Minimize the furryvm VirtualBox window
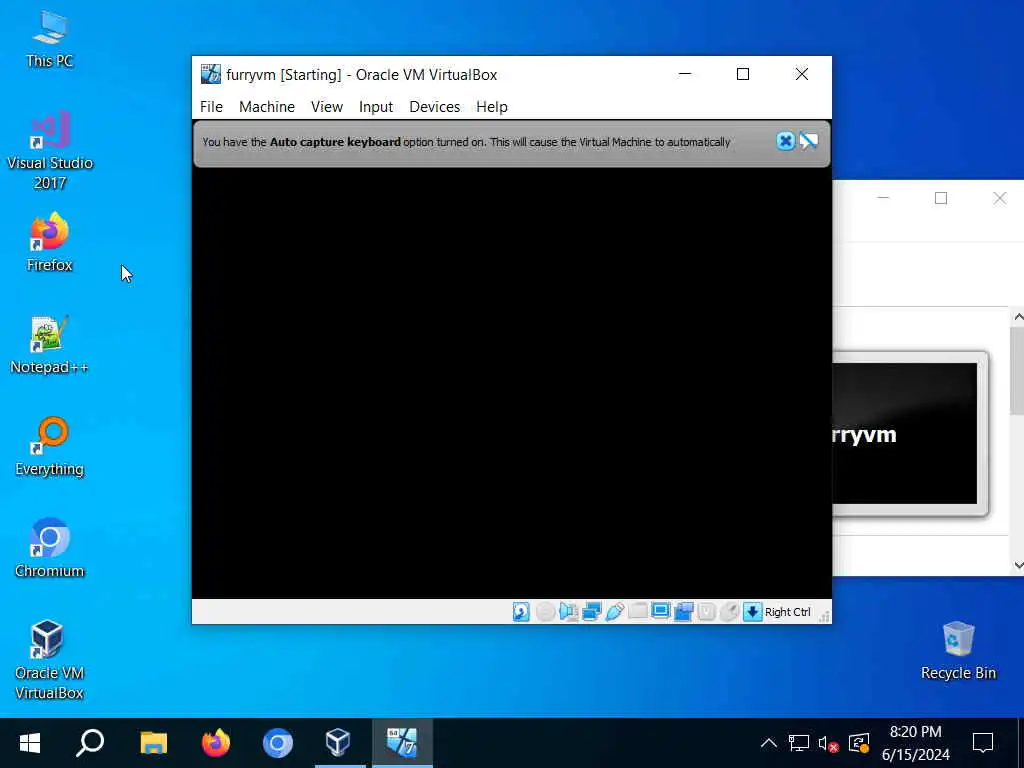Image resolution: width=1024 pixels, height=768 pixels. [x=684, y=74]
